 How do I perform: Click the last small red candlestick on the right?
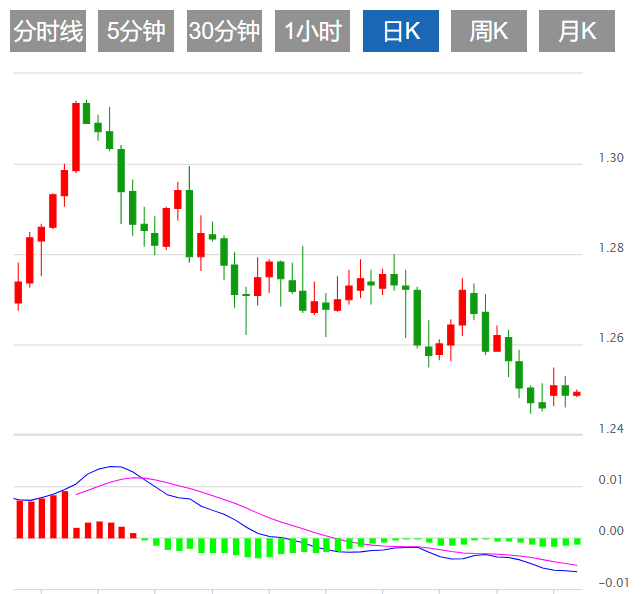(577, 394)
